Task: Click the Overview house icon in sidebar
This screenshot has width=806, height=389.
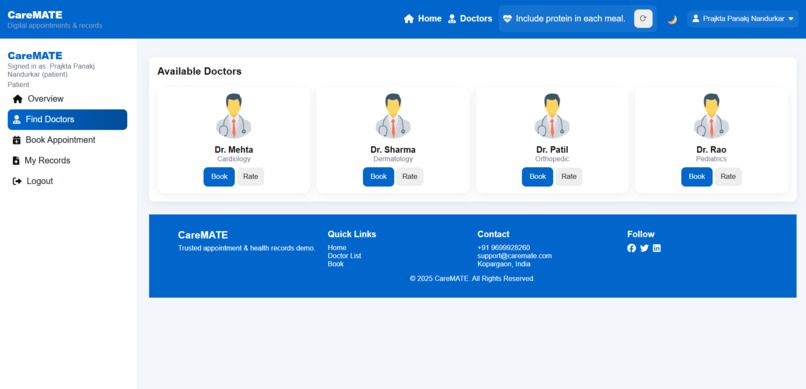Action: coord(17,99)
